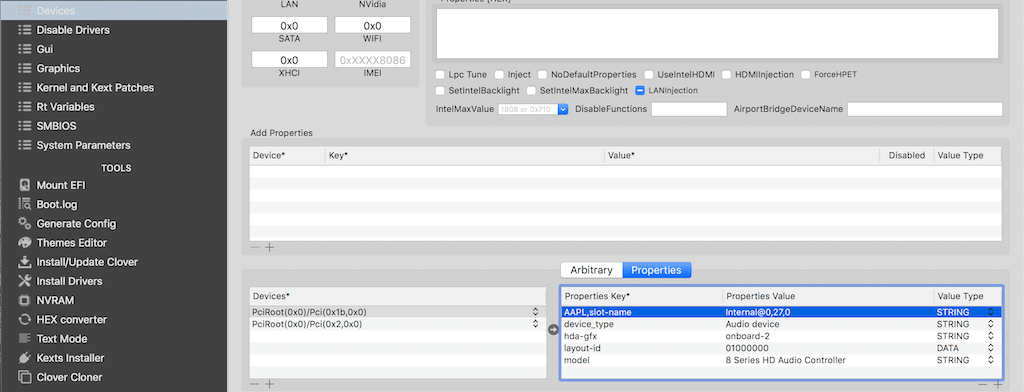Select the layout-id property key

(583, 348)
